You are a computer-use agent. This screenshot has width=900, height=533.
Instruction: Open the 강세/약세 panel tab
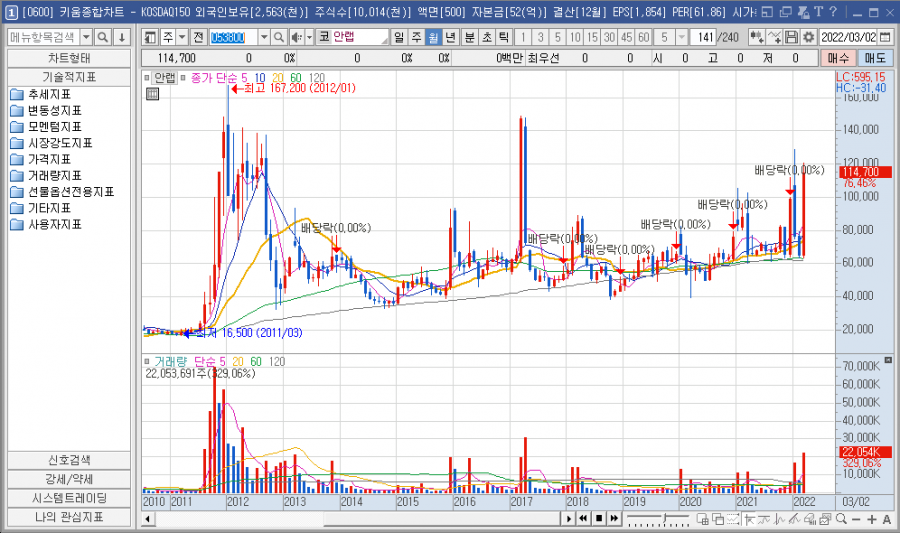[69, 478]
